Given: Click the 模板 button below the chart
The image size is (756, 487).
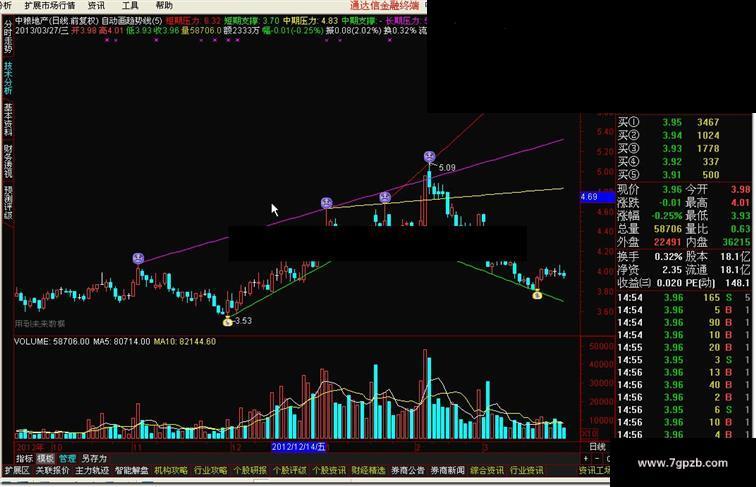Looking at the screenshot, I should coord(45,458).
